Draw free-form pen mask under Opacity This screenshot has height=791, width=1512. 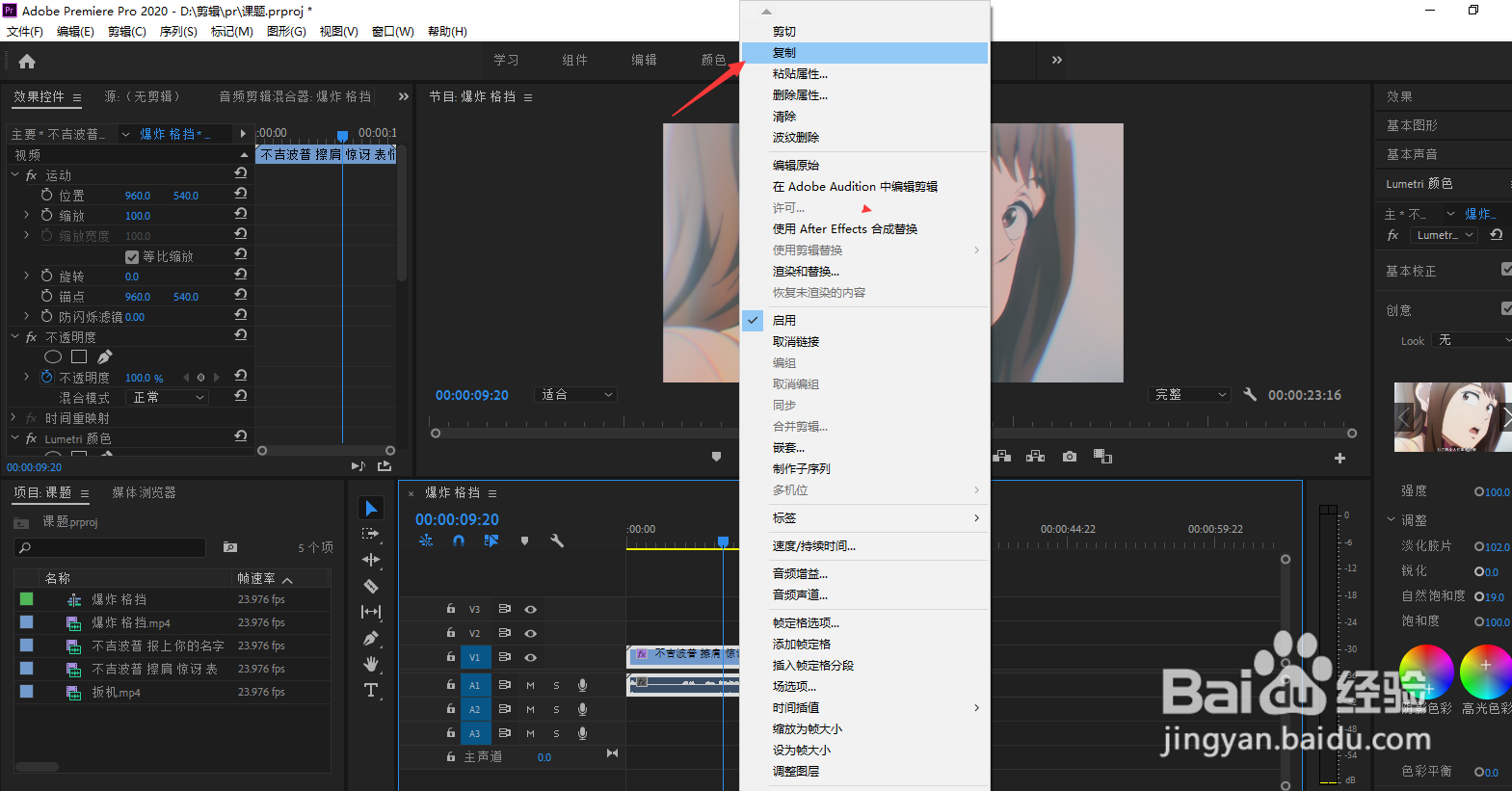point(104,356)
